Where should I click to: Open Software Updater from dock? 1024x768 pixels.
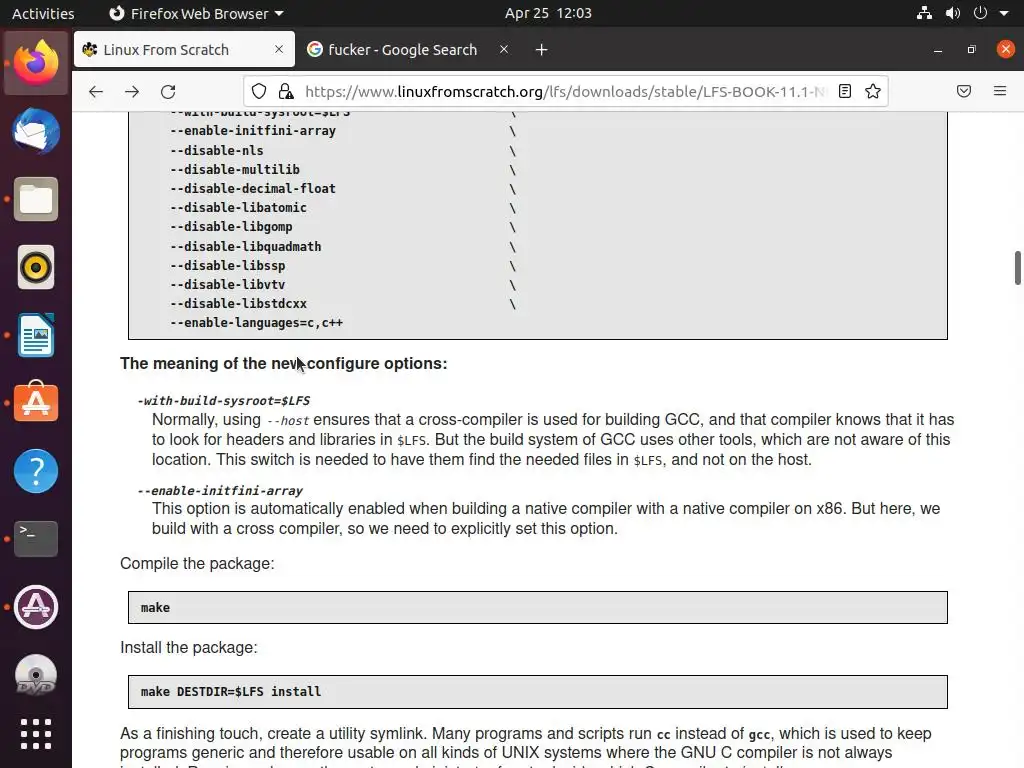click(36, 607)
